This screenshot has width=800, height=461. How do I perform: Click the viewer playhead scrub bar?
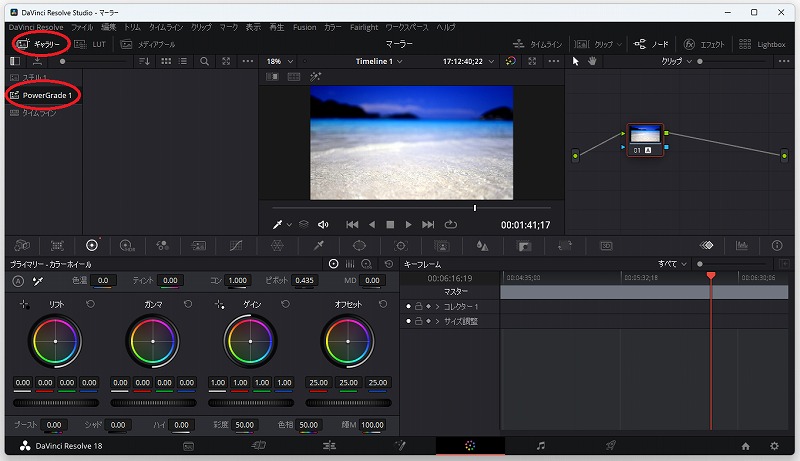[412, 208]
